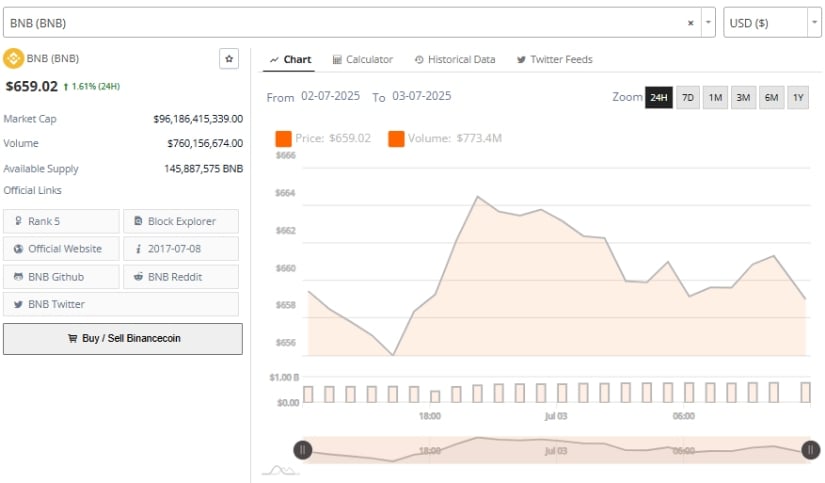The height and width of the screenshot is (483, 825).
Task: Select the 1Y zoom range
Action: pyautogui.click(x=798, y=97)
